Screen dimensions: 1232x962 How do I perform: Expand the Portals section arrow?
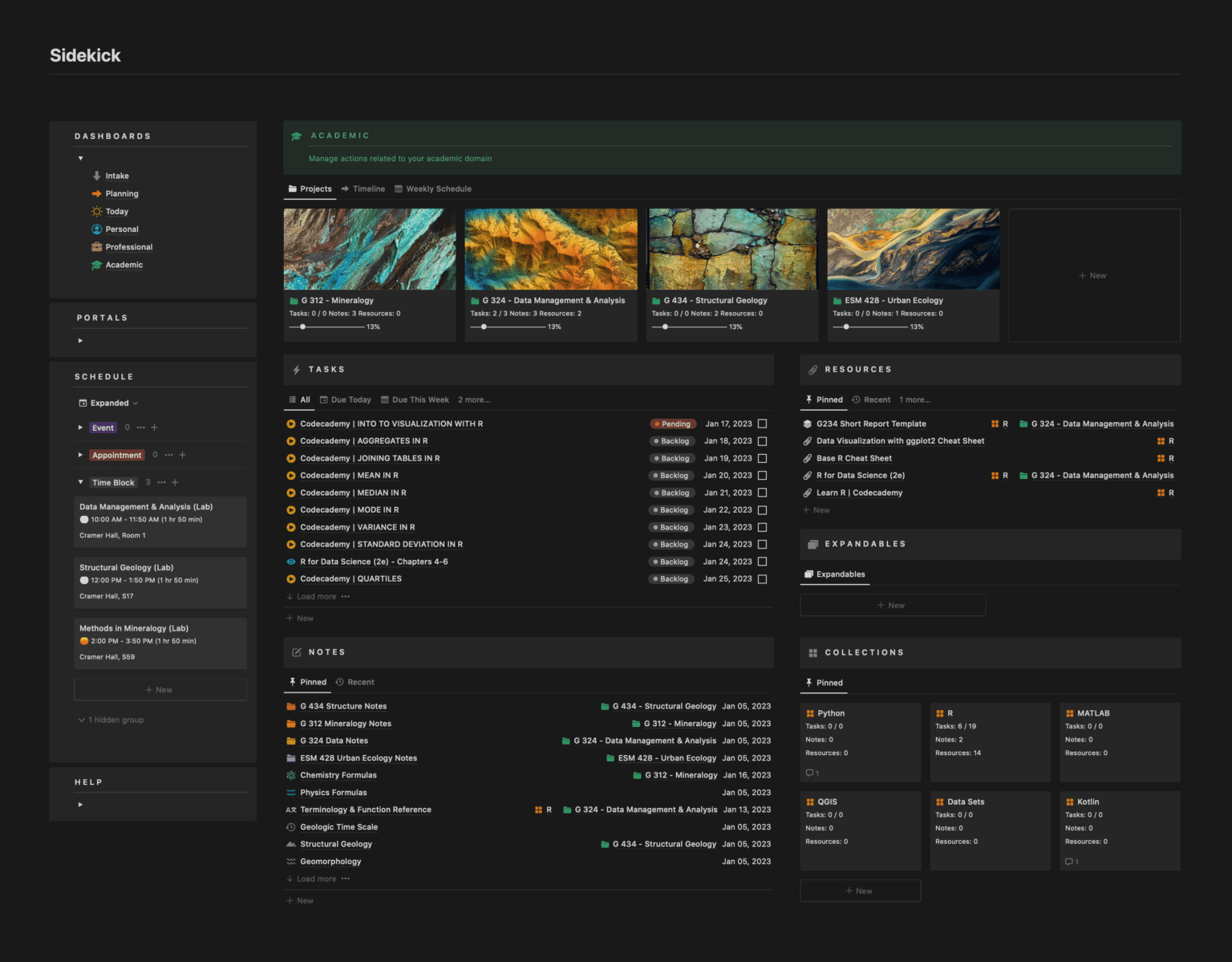pyautogui.click(x=80, y=340)
